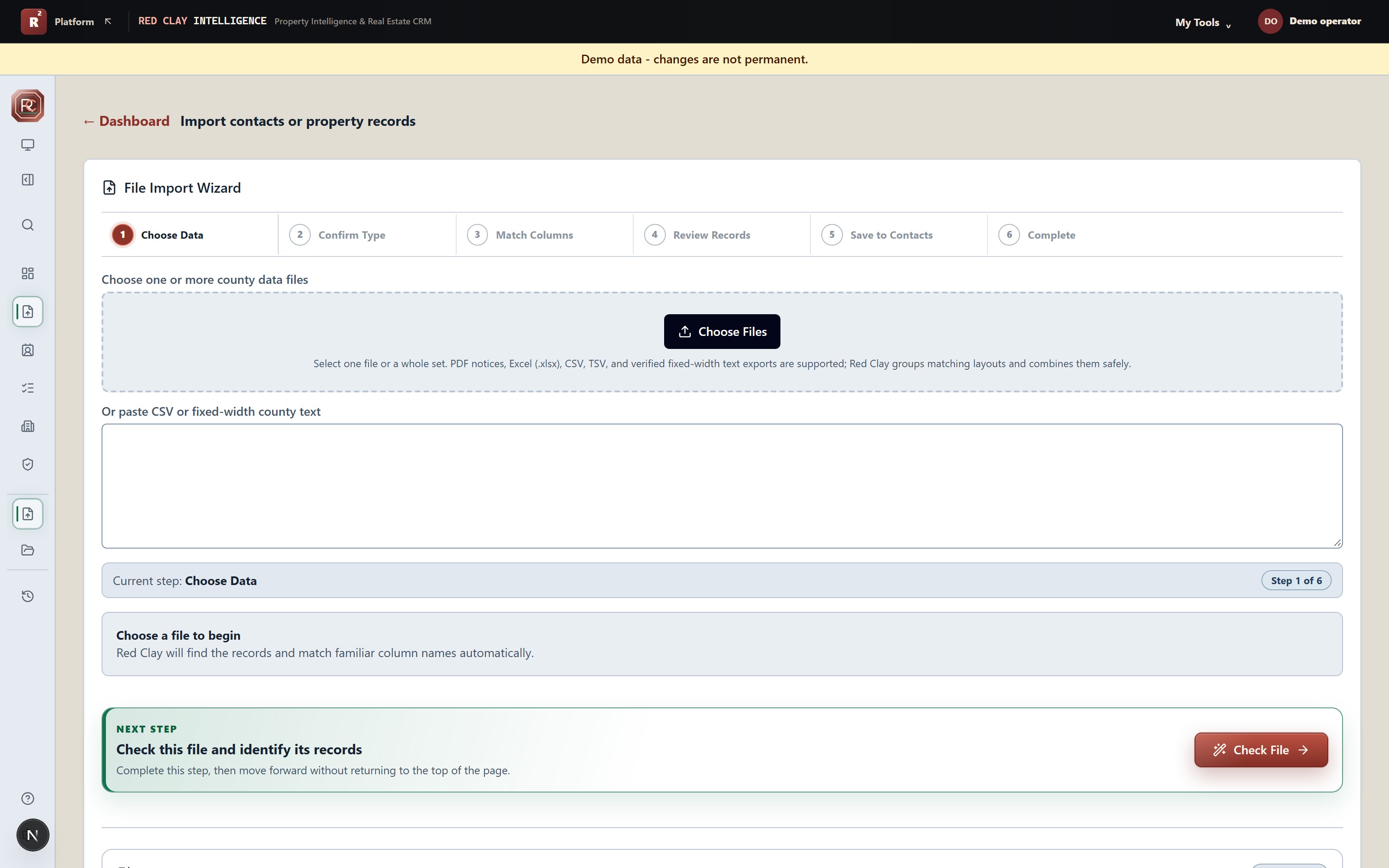Open the search magnifier in sidebar
1389x868 pixels.
tap(27, 224)
